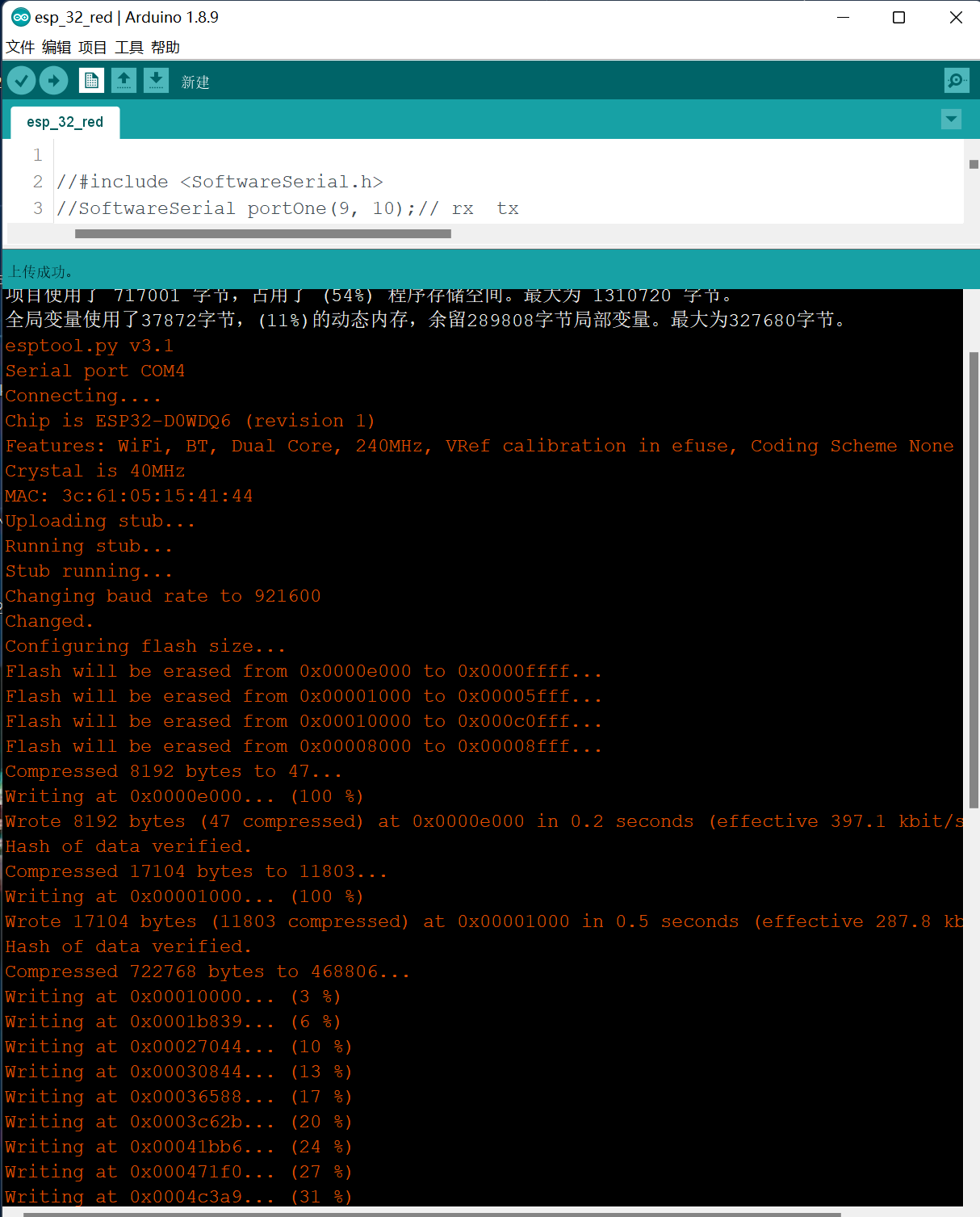The height and width of the screenshot is (1217, 980).
Task: Minimize the Arduino window
Action: point(844,17)
